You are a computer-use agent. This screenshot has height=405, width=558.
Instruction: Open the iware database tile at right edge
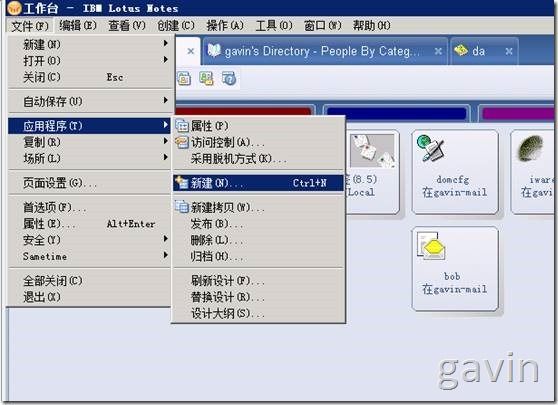point(533,172)
